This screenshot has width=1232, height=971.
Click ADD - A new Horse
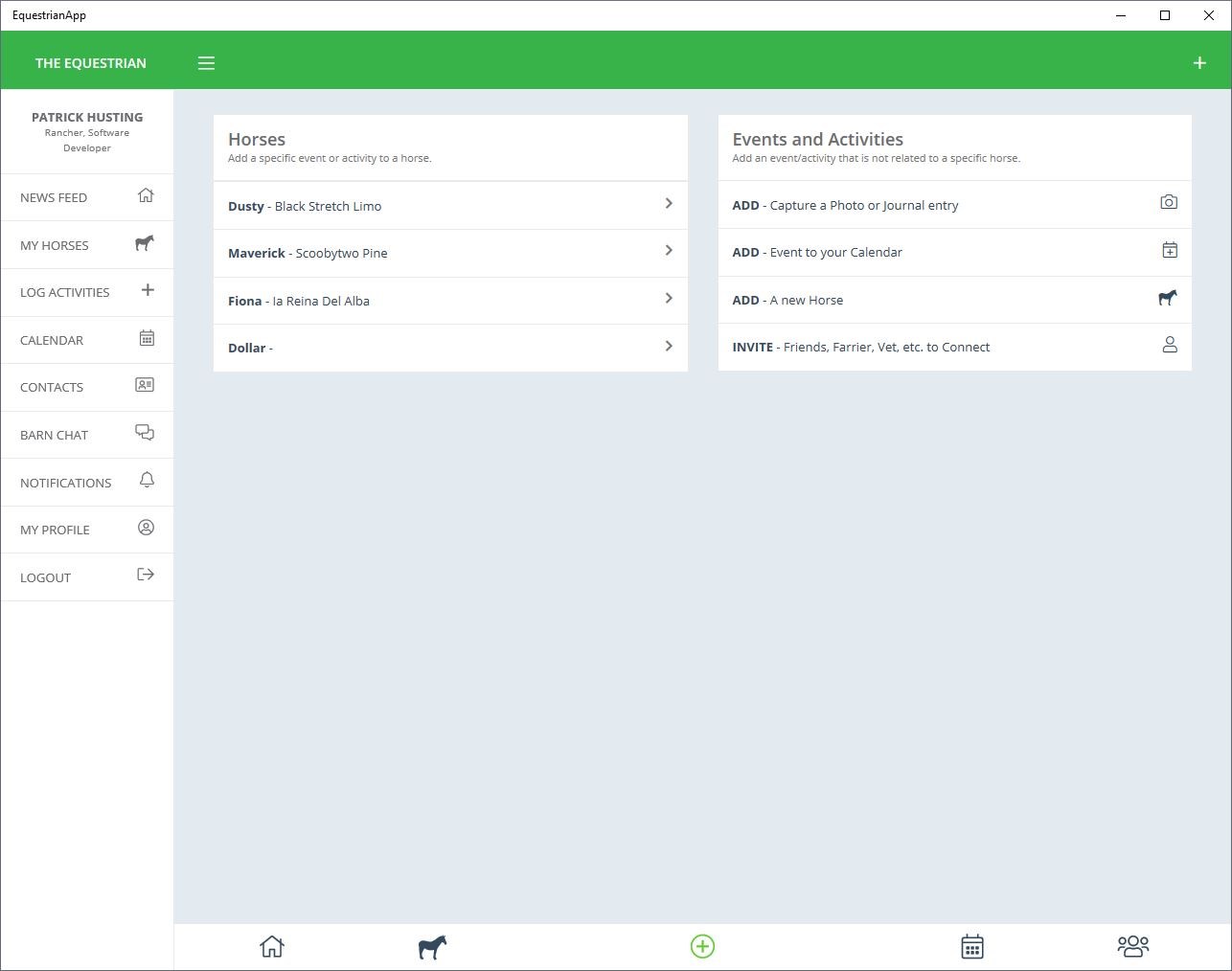pyautogui.click(x=955, y=300)
